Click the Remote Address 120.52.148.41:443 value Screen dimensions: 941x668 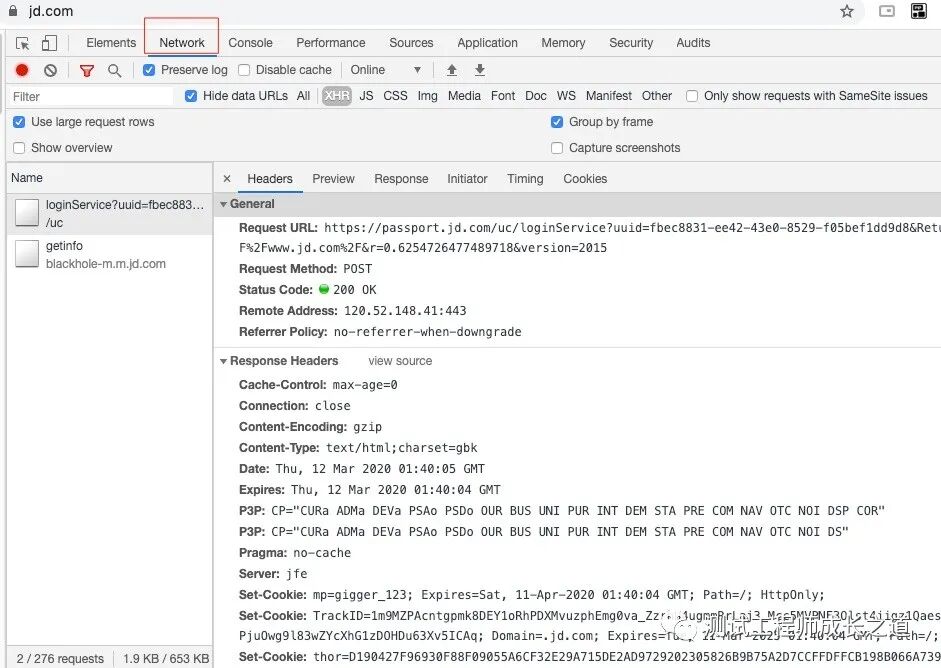(x=405, y=311)
